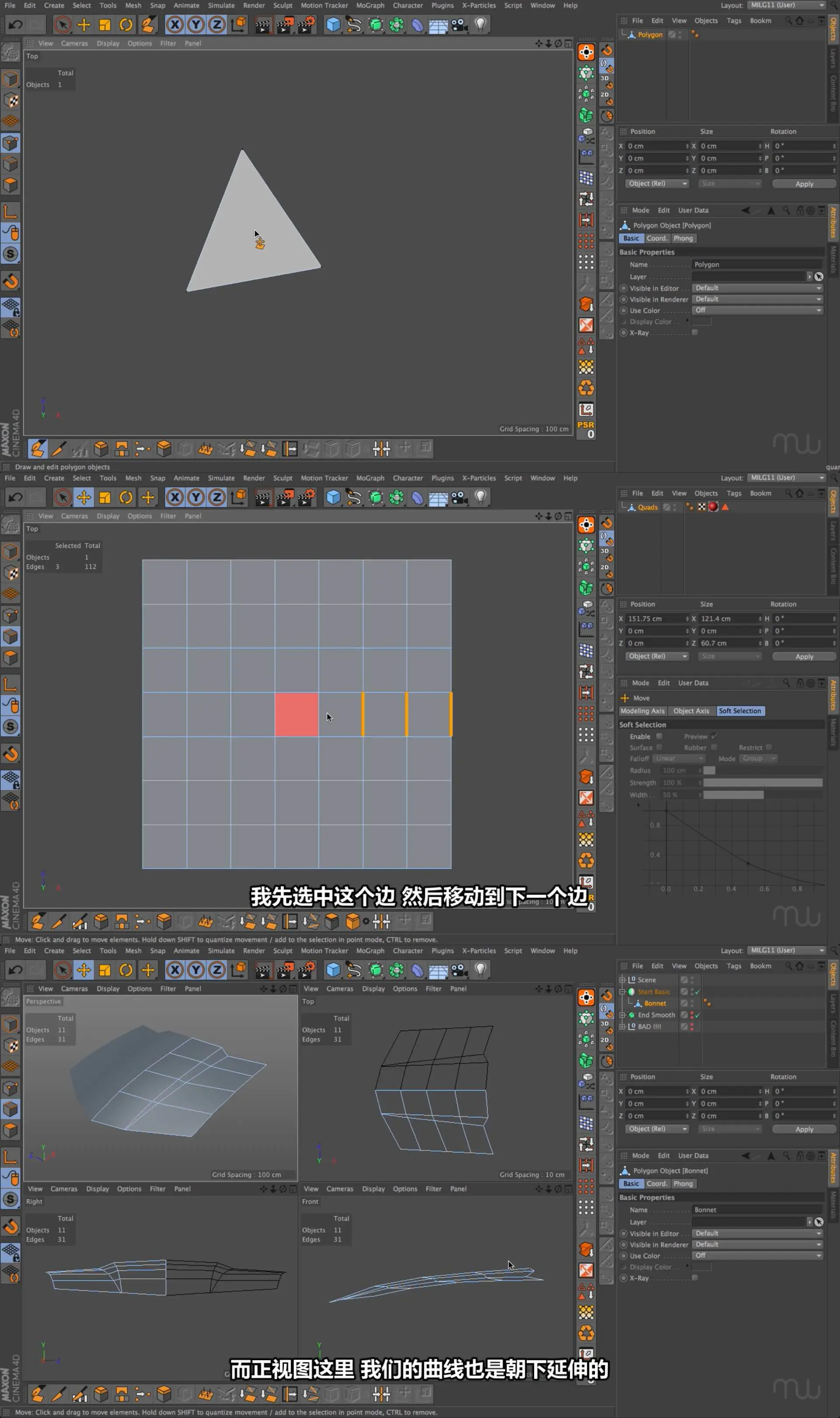The height and width of the screenshot is (1418, 840).
Task: Click Apply in the Quads window coordinates
Action: click(x=804, y=656)
